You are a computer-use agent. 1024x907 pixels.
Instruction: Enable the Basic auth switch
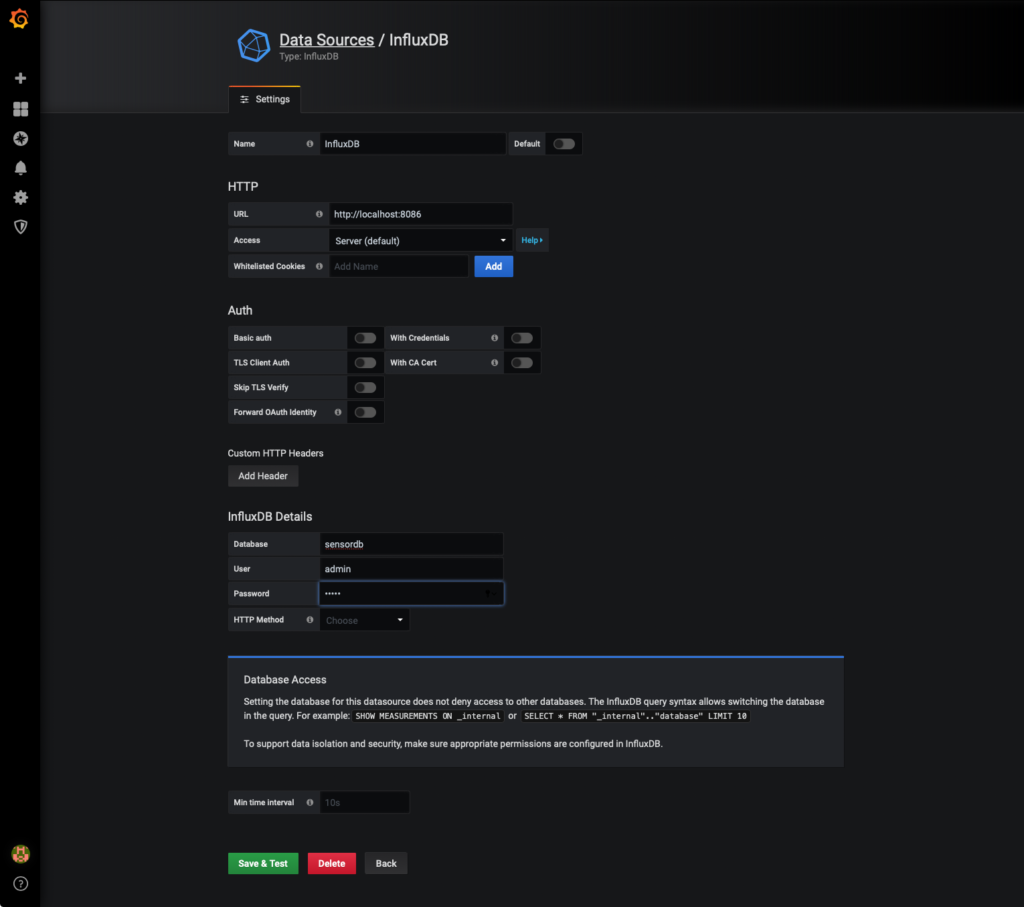[365, 338]
